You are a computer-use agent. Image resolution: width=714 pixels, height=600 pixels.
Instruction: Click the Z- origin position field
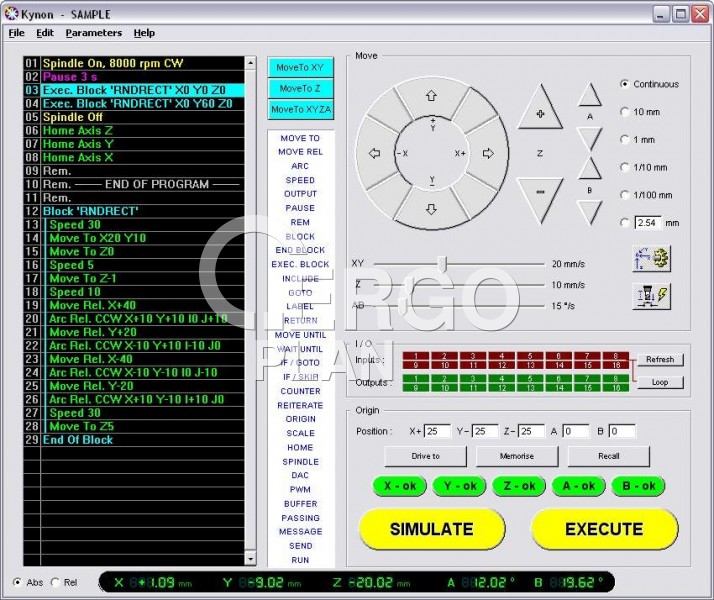point(530,431)
